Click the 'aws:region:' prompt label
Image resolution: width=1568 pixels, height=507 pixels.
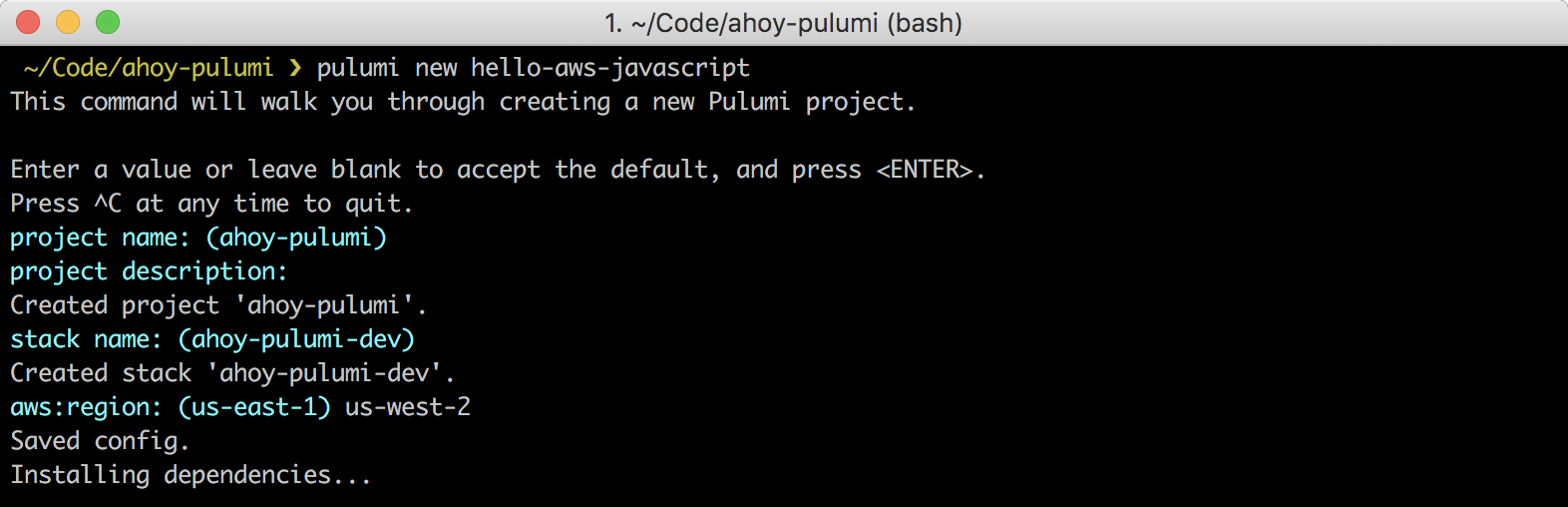pos(86,407)
